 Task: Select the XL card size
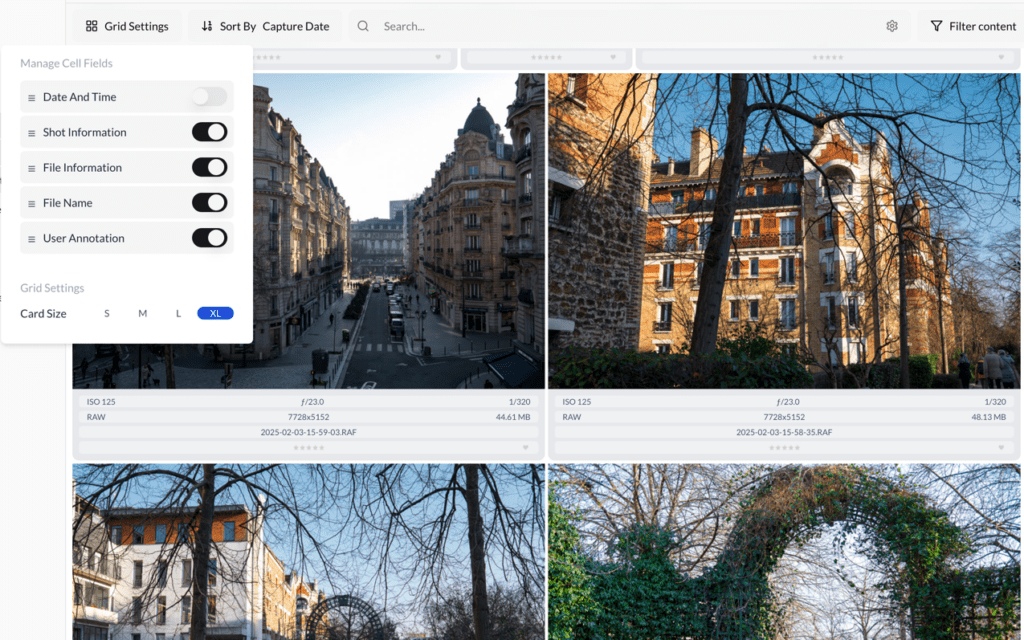pos(216,313)
